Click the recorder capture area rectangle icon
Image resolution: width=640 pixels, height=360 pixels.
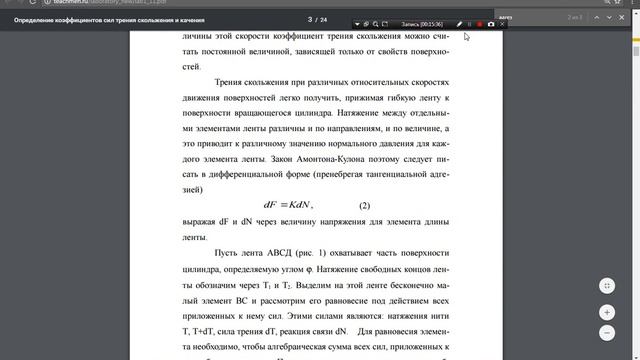pyautogui.click(x=385, y=24)
